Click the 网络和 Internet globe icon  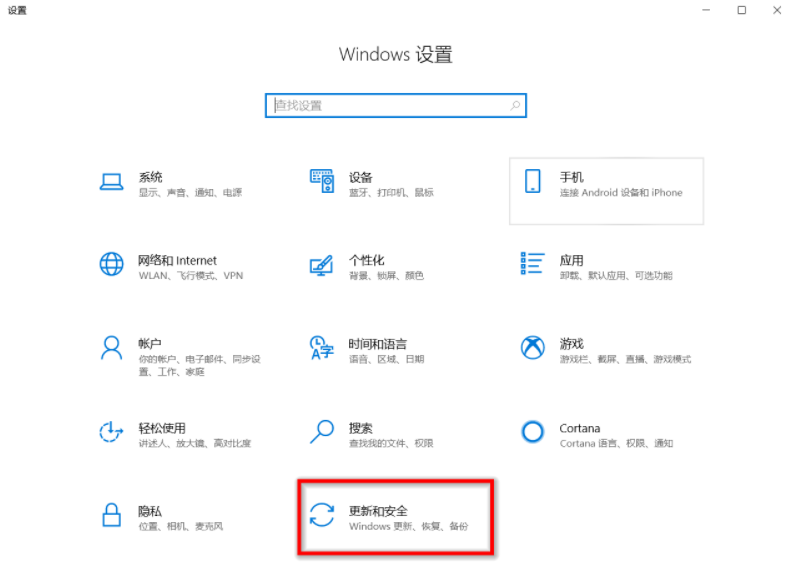(111, 265)
